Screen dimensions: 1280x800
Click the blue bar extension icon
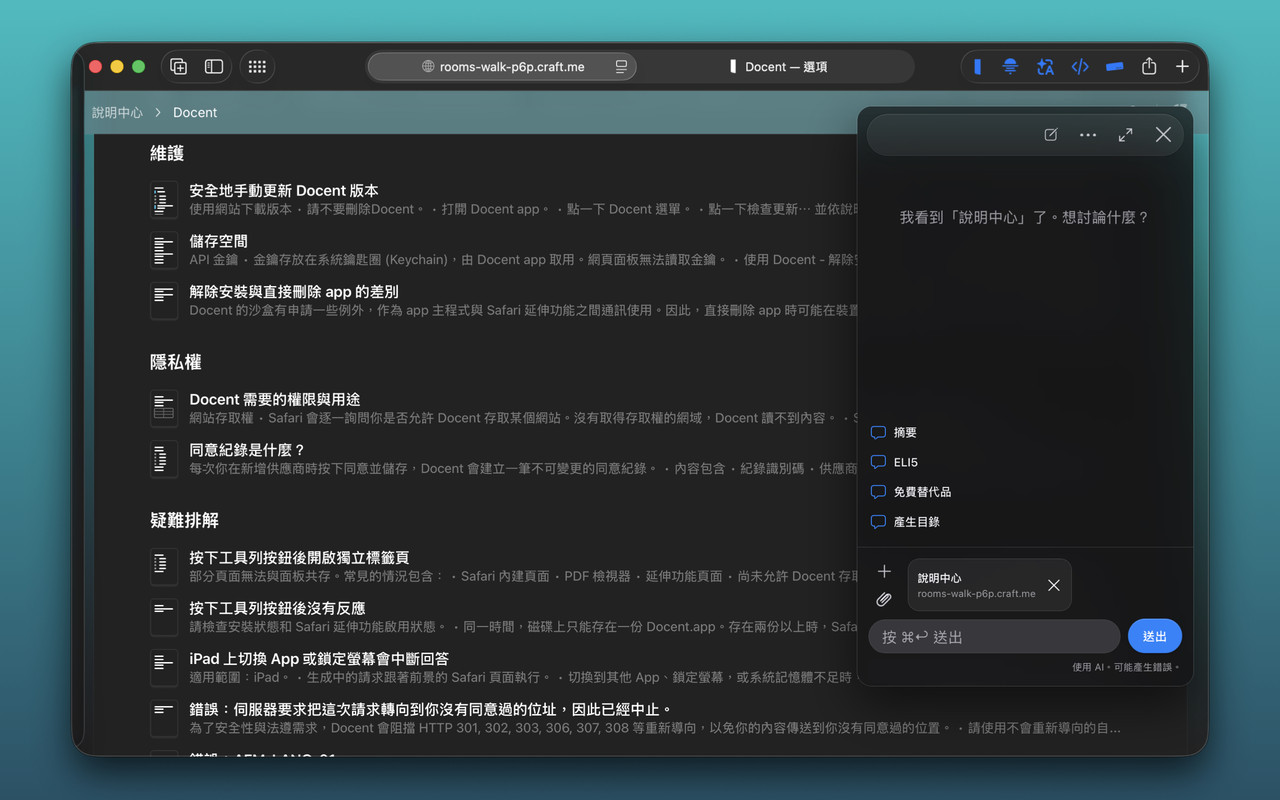pyautogui.click(x=1114, y=67)
